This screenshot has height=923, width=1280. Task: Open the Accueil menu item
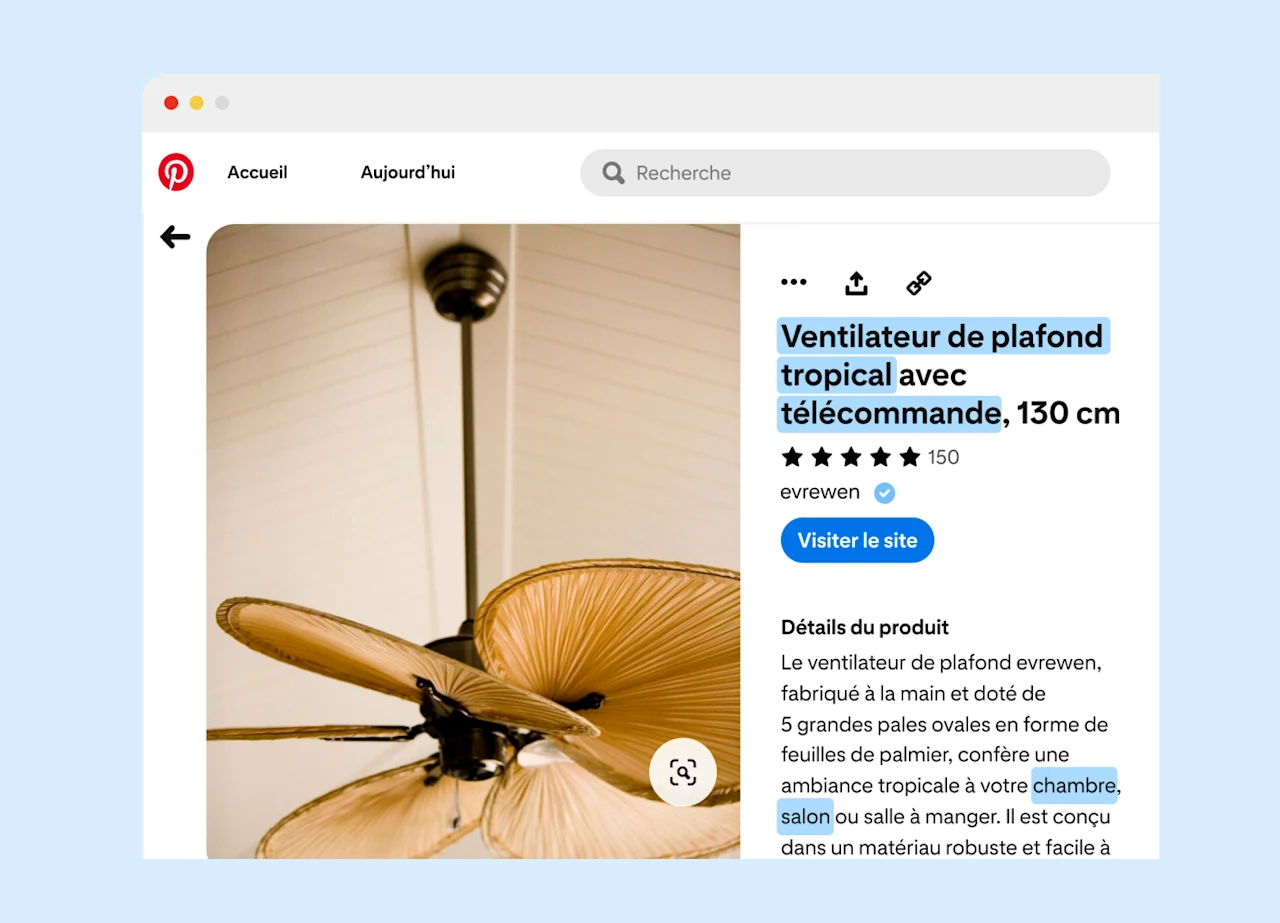[257, 172]
